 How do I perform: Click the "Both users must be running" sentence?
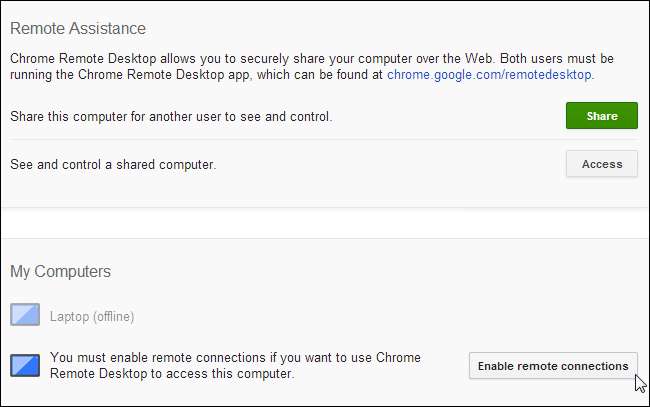coord(560,58)
